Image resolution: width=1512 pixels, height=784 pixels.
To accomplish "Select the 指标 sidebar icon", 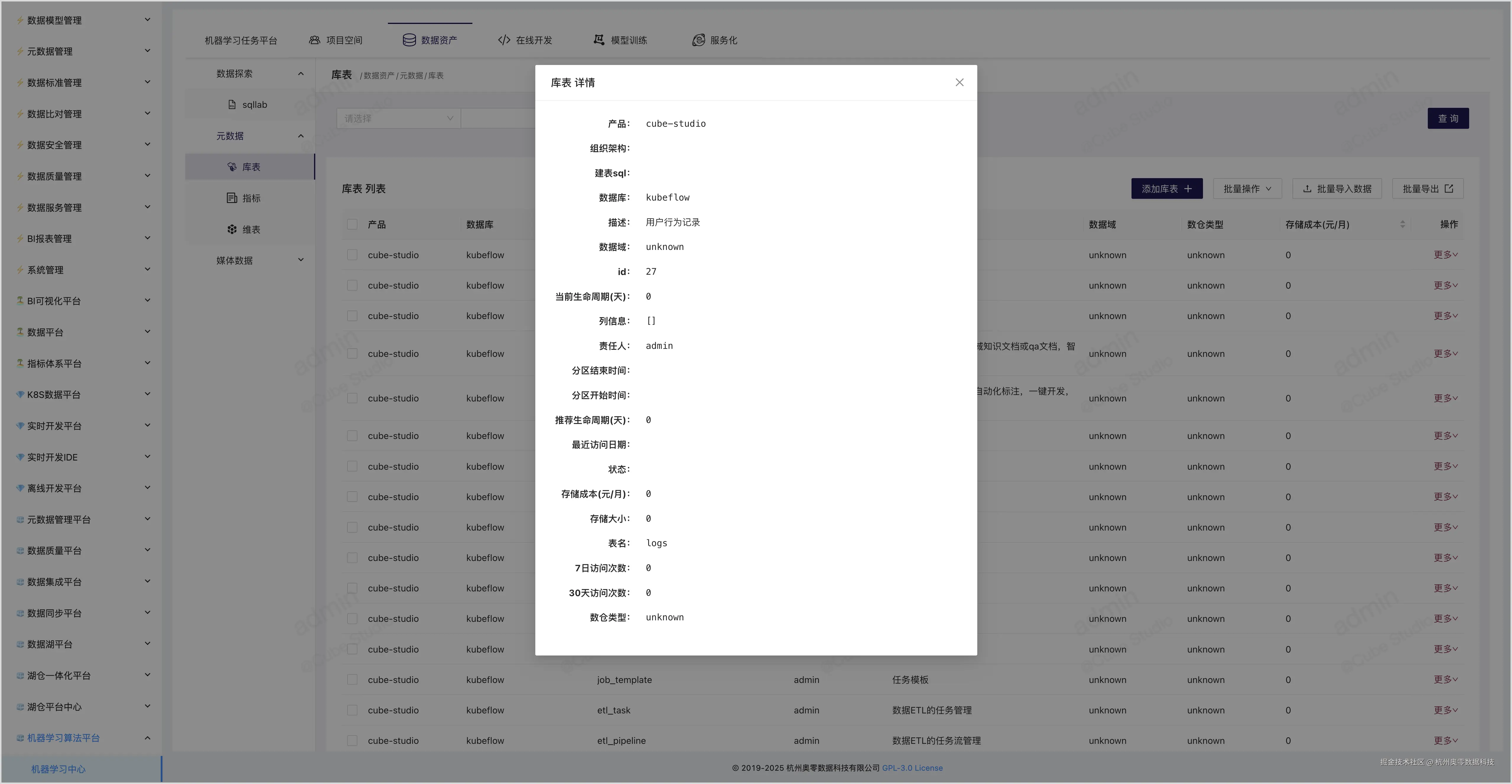I will 232,198.
